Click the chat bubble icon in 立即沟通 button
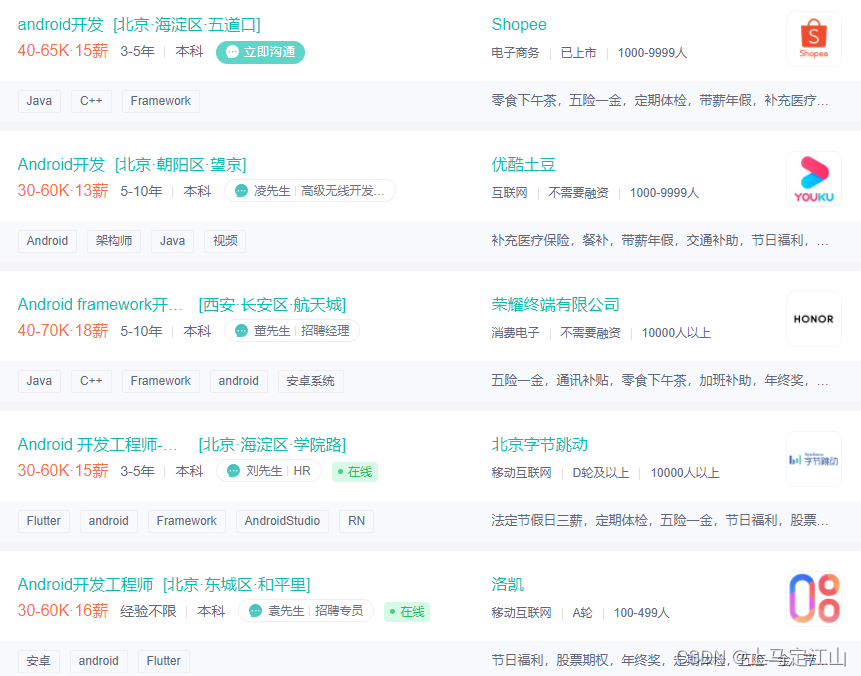The height and width of the screenshot is (676, 861). pyautogui.click(x=232, y=52)
